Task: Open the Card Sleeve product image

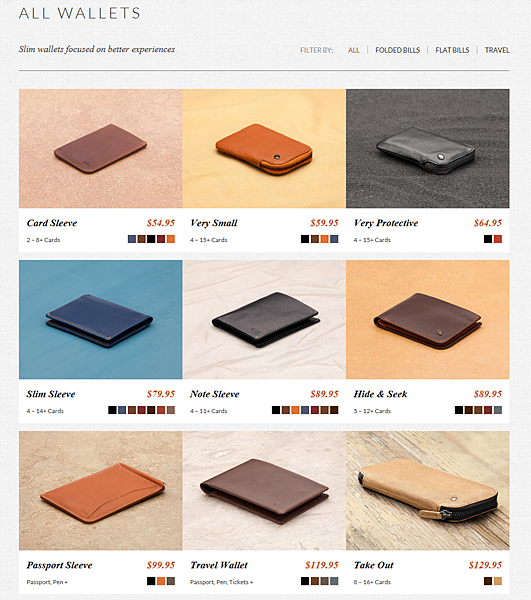Action: coord(101,148)
